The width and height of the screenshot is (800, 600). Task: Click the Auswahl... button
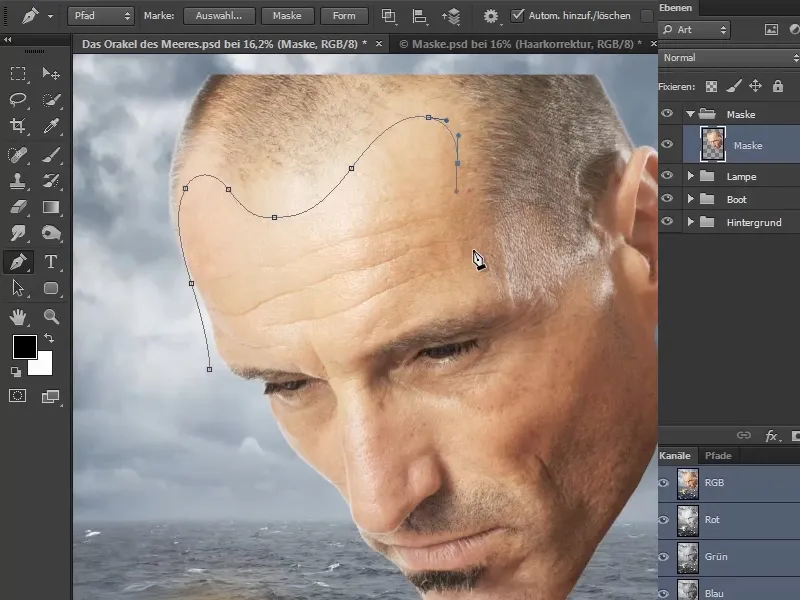[x=219, y=16]
